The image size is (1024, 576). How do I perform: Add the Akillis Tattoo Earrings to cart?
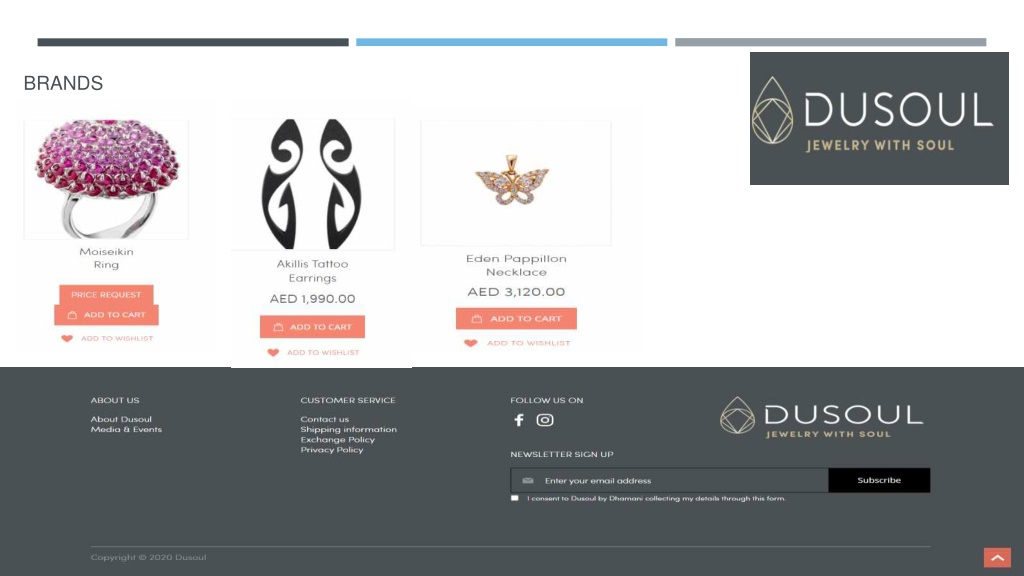coord(312,327)
